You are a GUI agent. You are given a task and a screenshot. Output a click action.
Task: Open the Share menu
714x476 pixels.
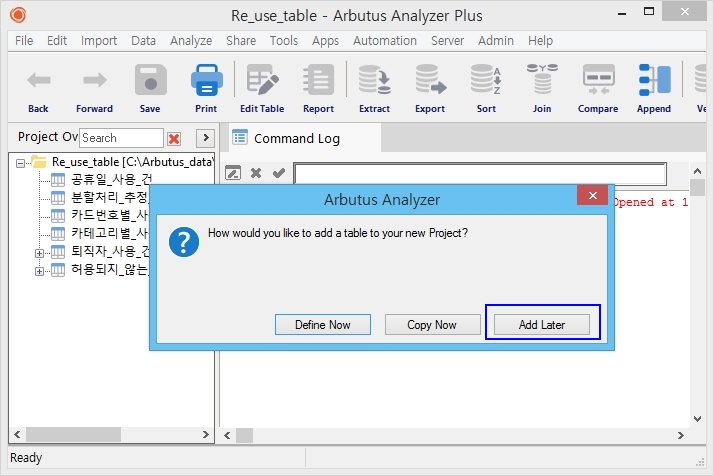pos(241,41)
